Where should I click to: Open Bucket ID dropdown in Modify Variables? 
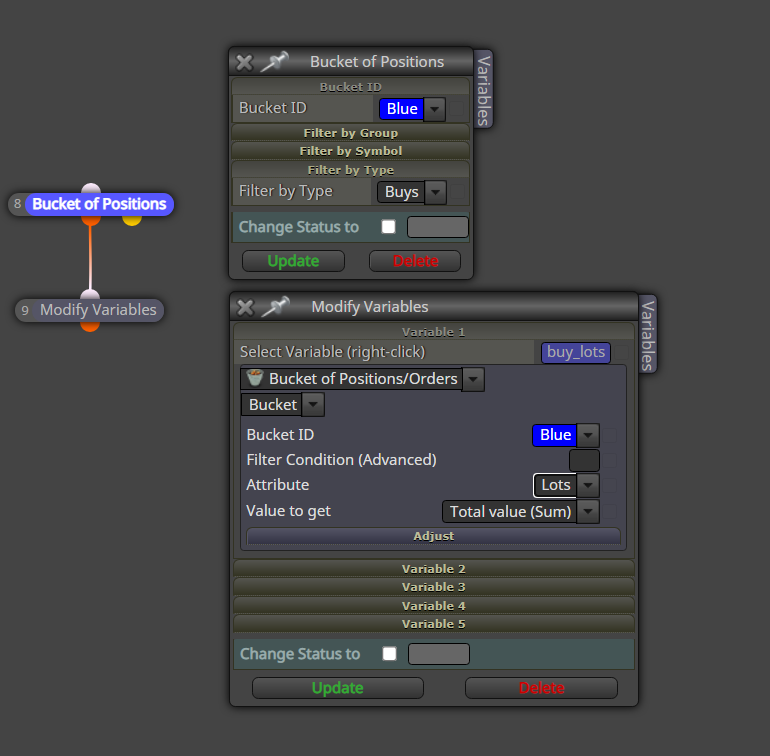[588, 435]
